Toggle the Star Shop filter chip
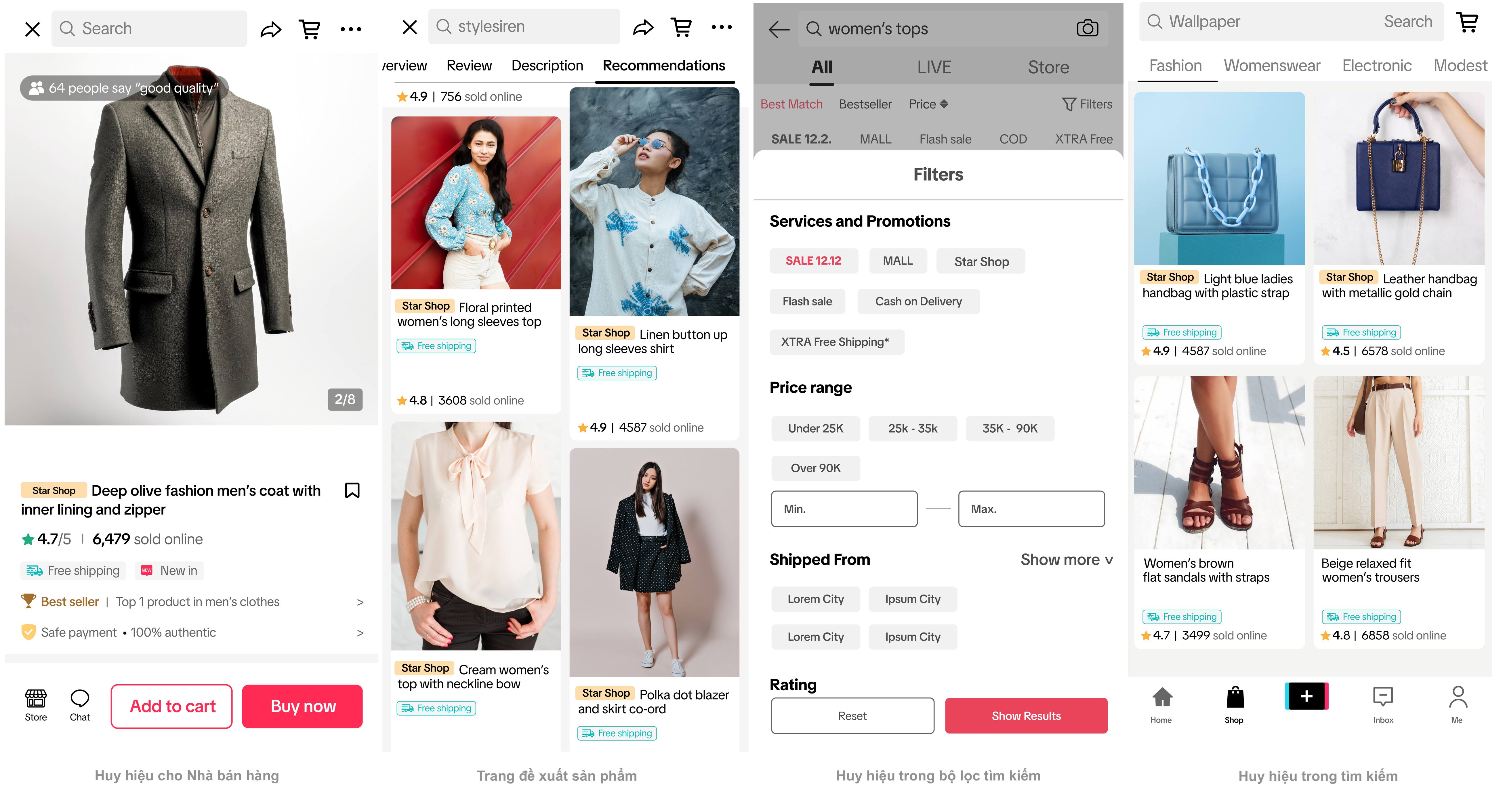The image size is (1507, 812). tap(981, 261)
